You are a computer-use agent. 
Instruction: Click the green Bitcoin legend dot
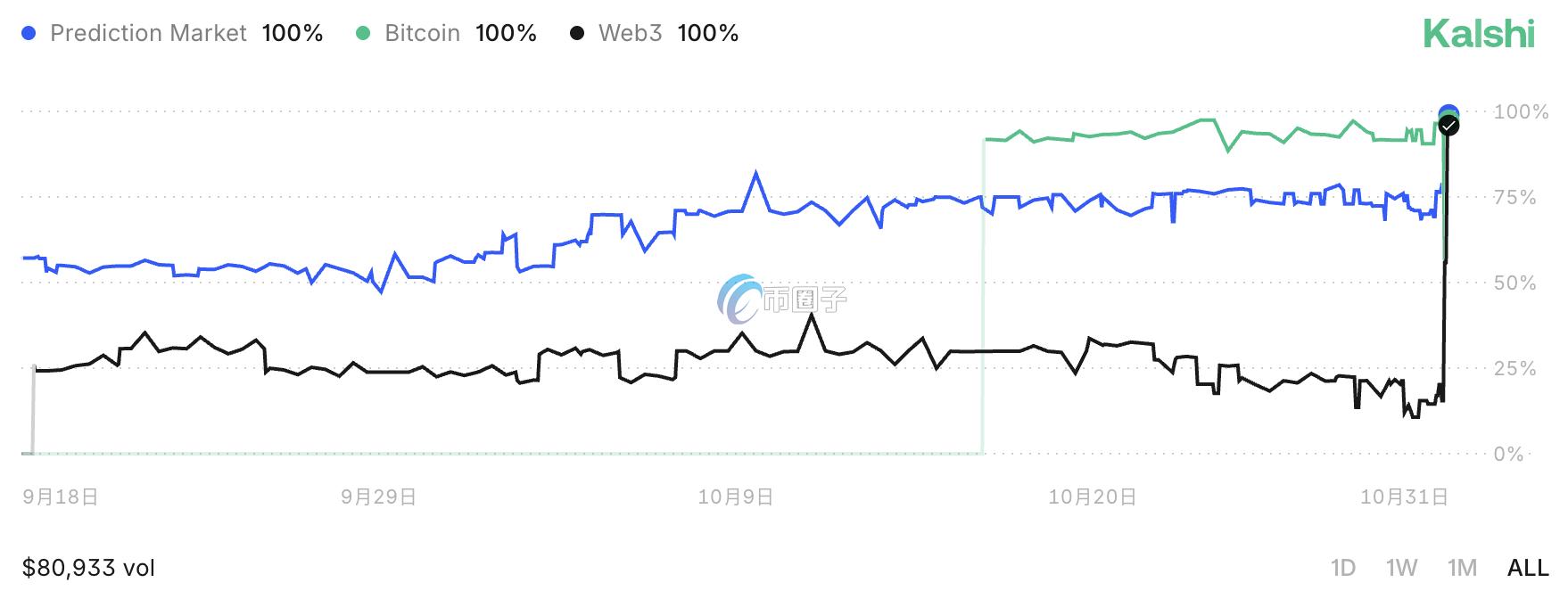tap(363, 34)
